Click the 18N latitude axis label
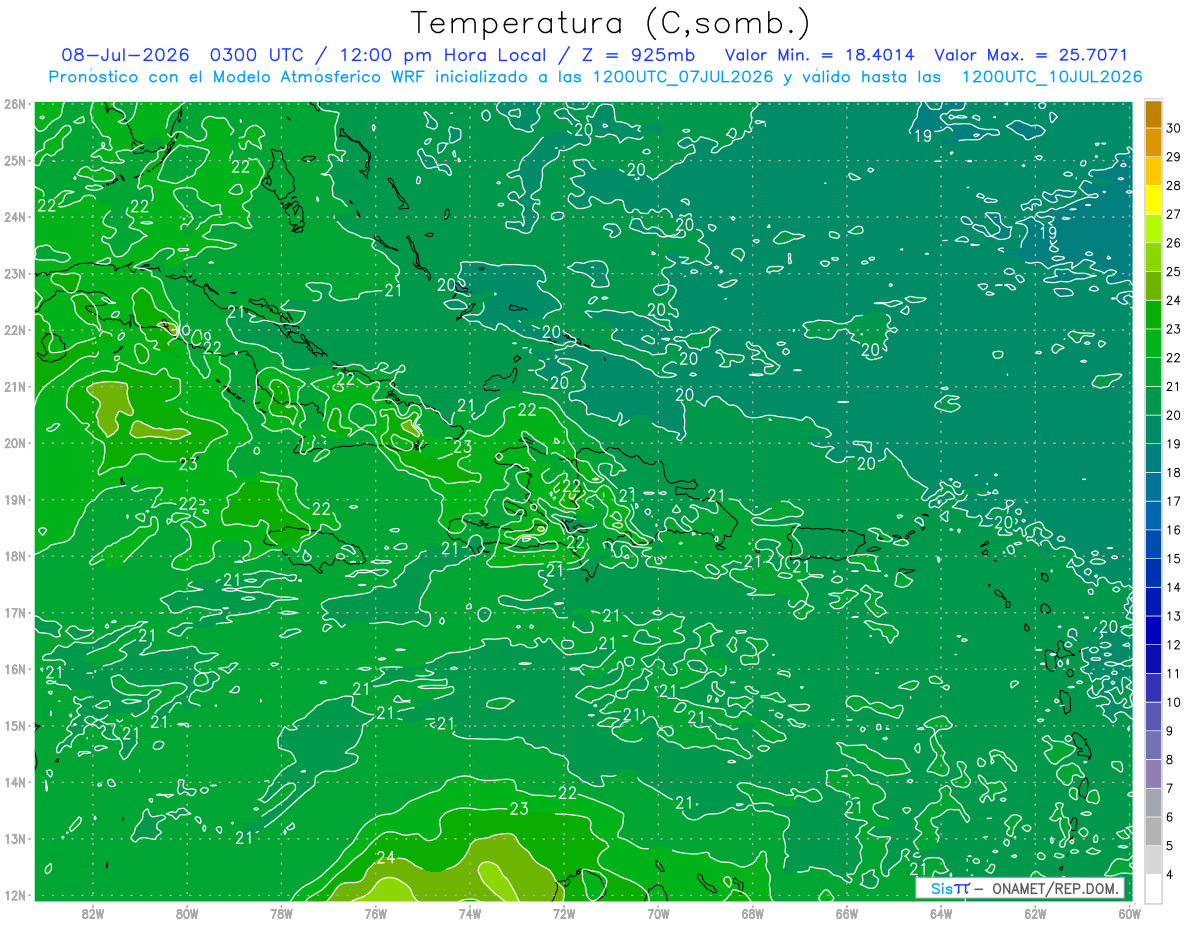This screenshot has height=927, width=1200. point(14,556)
